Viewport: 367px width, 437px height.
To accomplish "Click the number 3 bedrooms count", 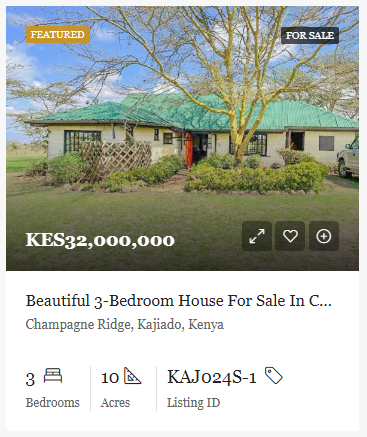I will coord(30,379).
